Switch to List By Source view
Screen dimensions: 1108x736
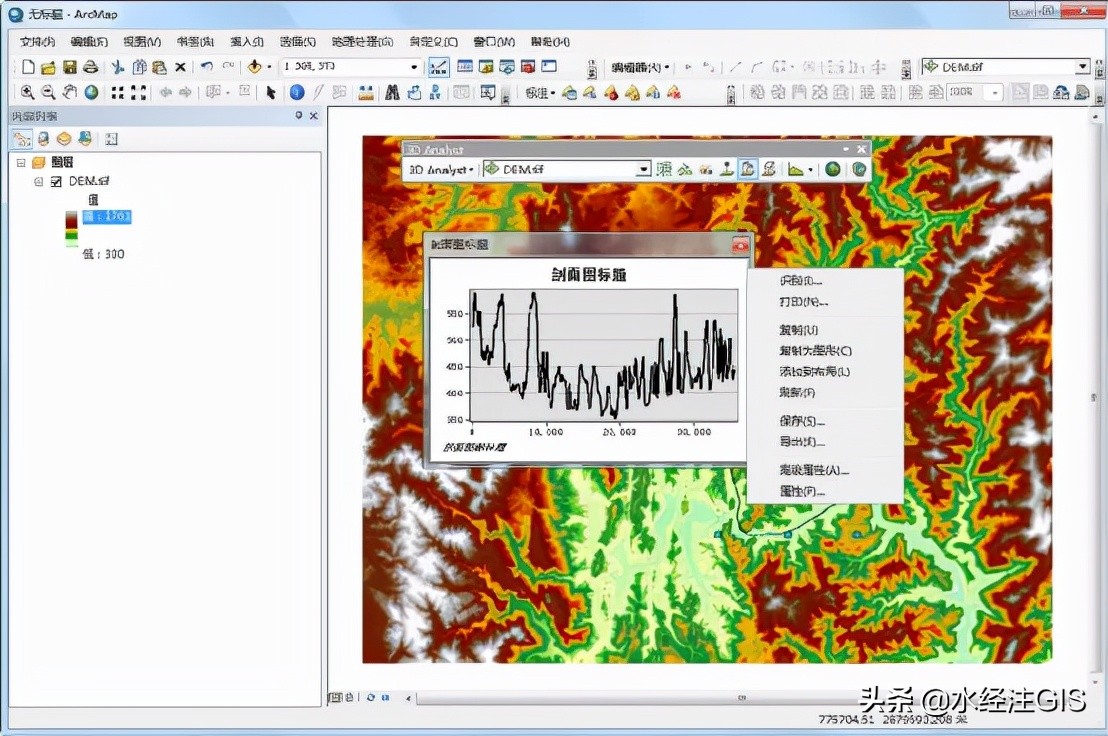[x=44, y=139]
